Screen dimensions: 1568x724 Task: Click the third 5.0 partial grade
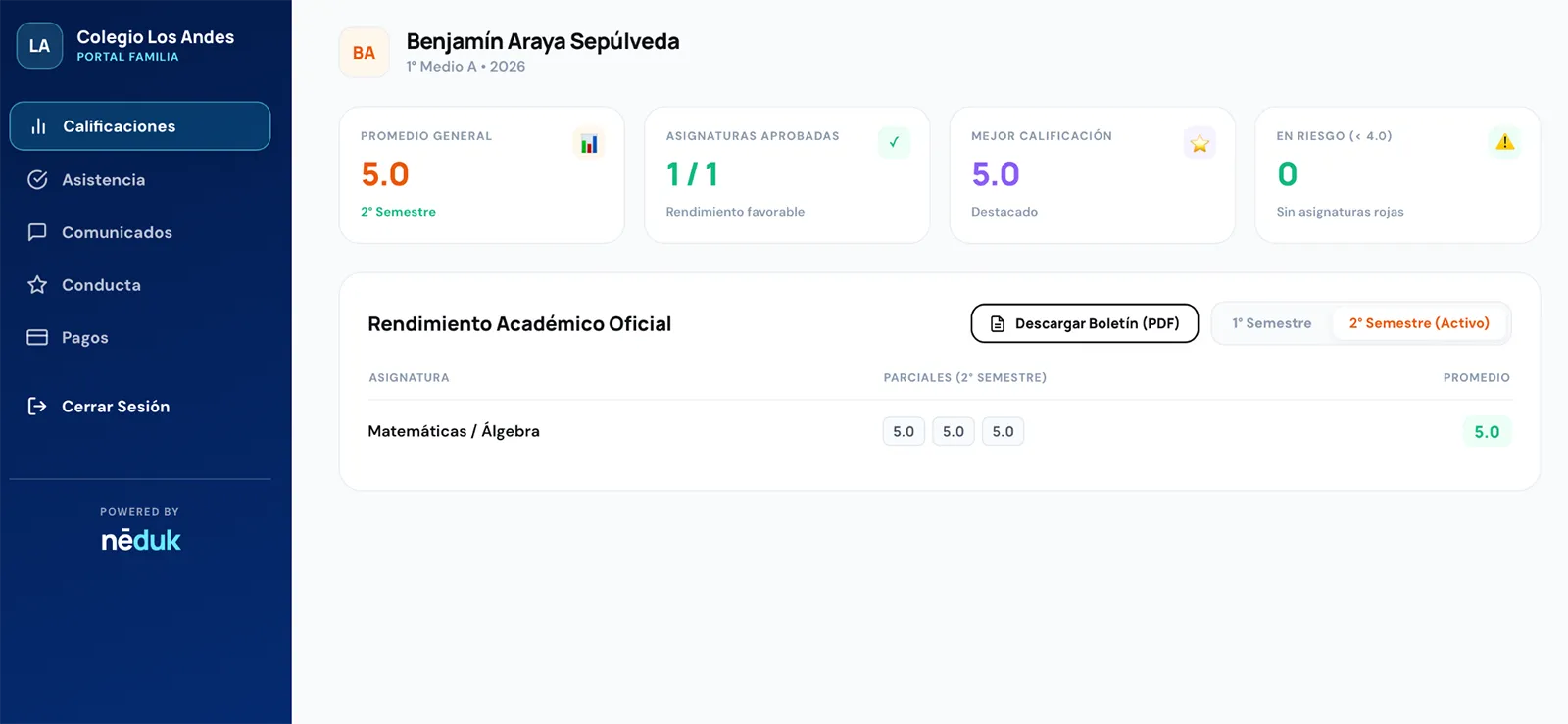pos(1003,431)
